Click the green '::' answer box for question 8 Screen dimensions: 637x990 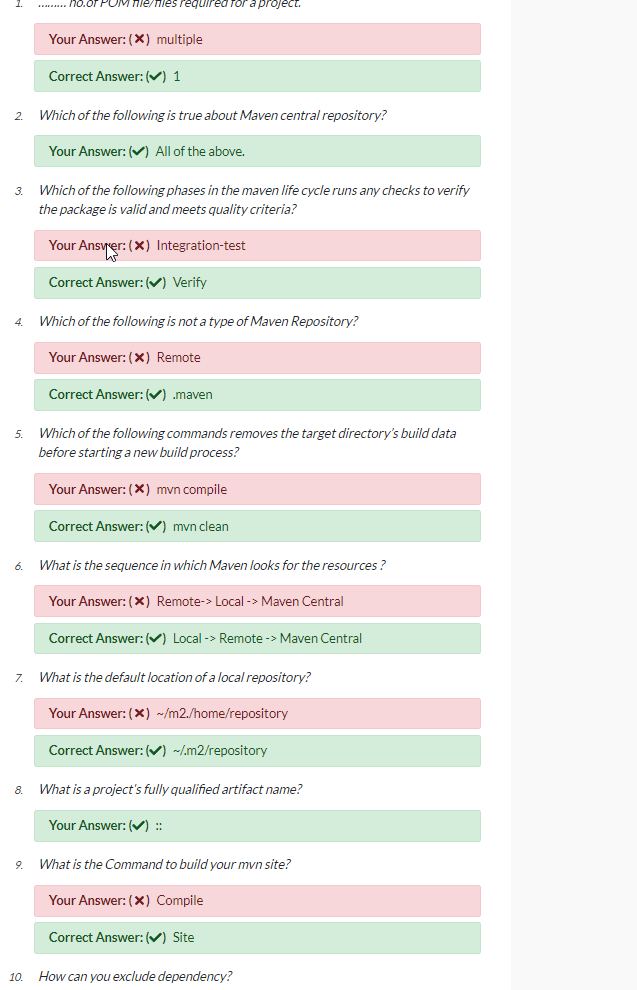click(x=257, y=825)
